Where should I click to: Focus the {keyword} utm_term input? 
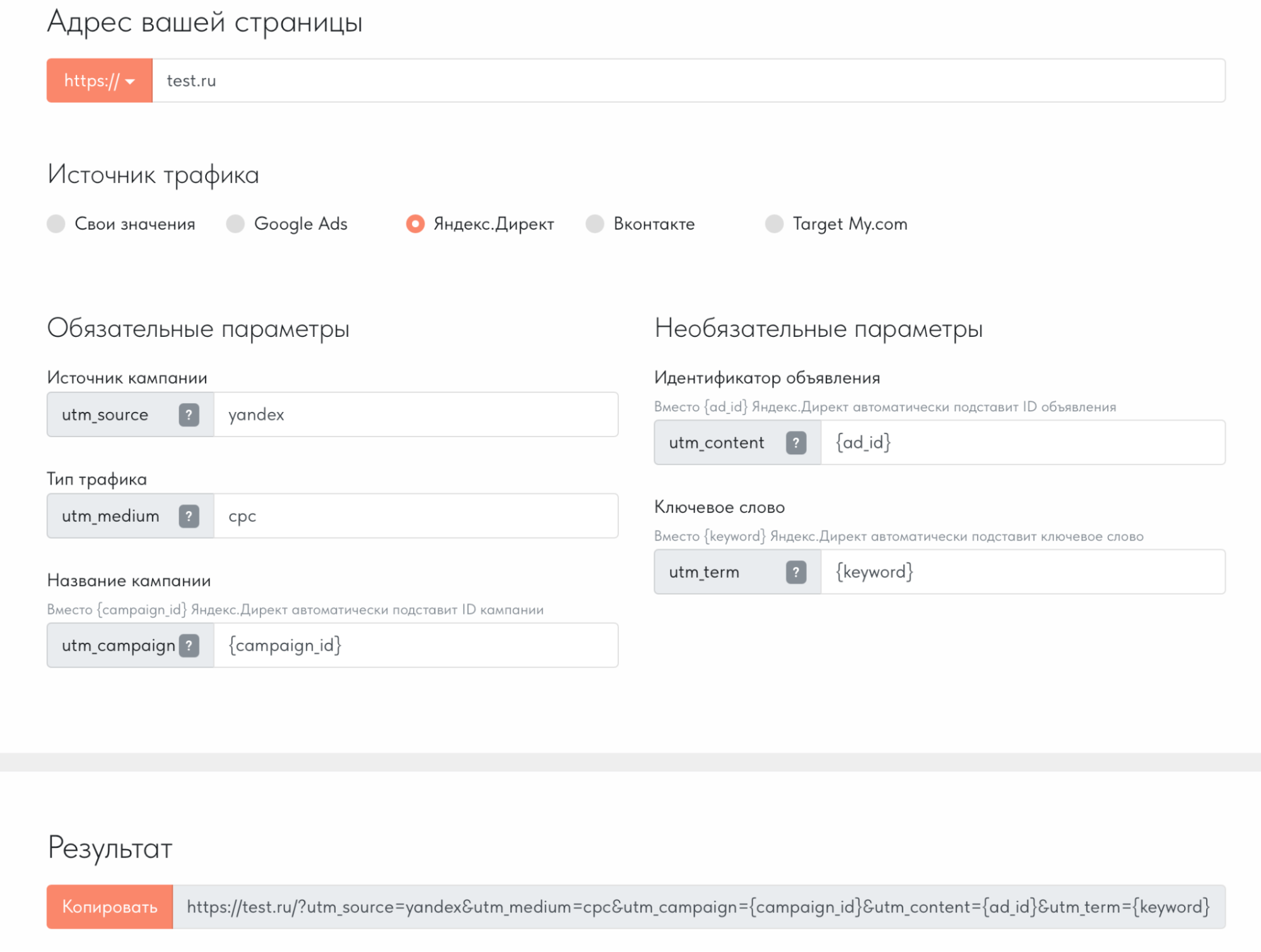(1022, 572)
